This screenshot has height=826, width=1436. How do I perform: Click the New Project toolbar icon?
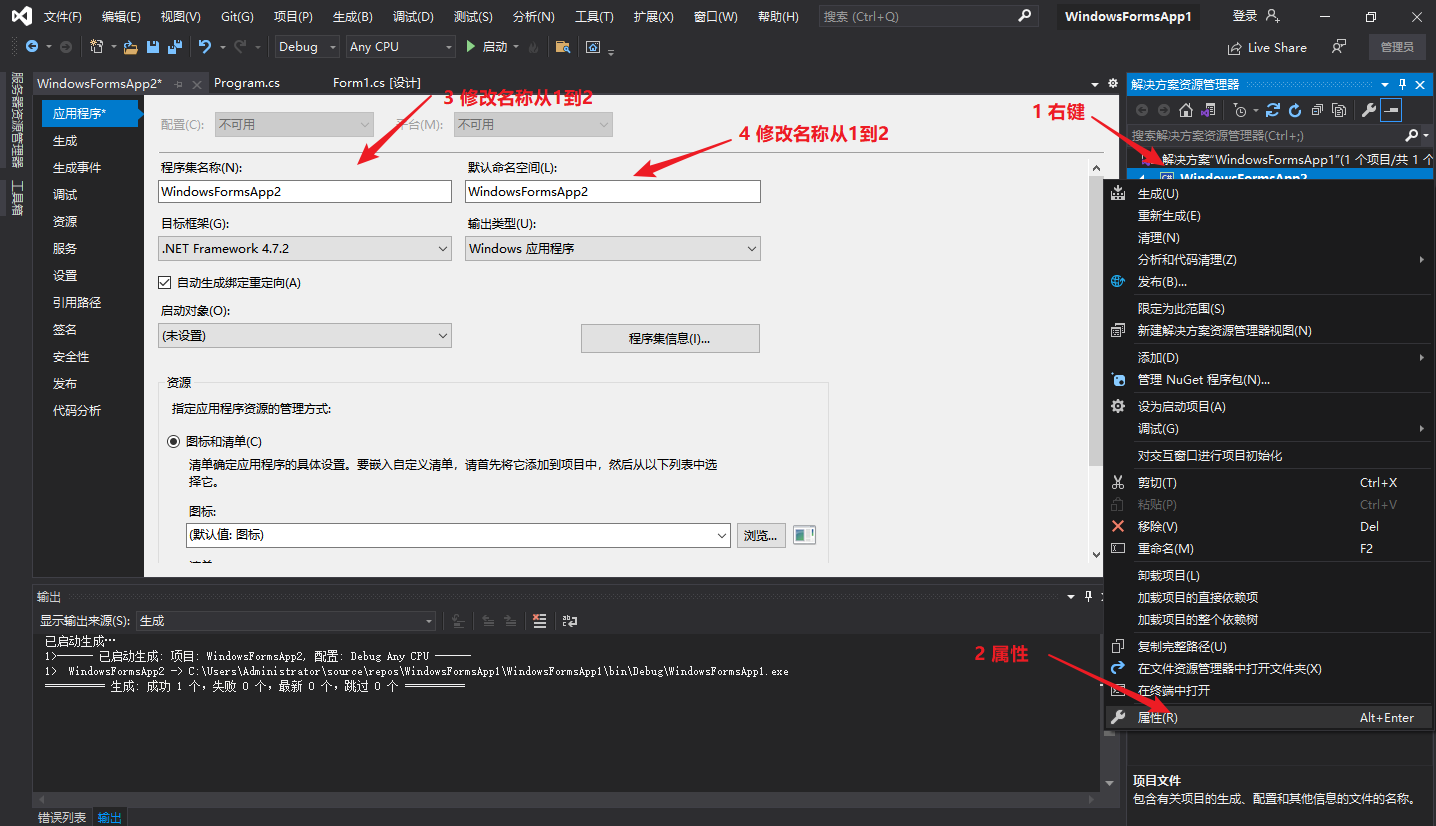click(x=97, y=47)
